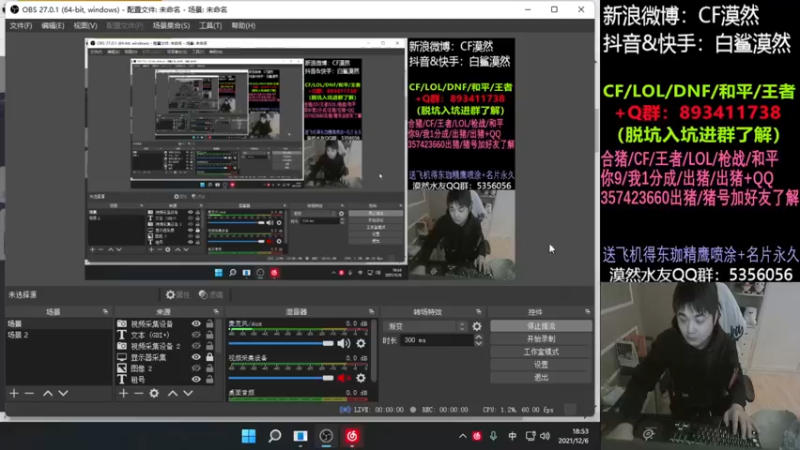Image resolution: width=800 pixels, height=450 pixels.
Task: Add a new scene with the plus icon in 场景 panel
Action: pos(14,393)
